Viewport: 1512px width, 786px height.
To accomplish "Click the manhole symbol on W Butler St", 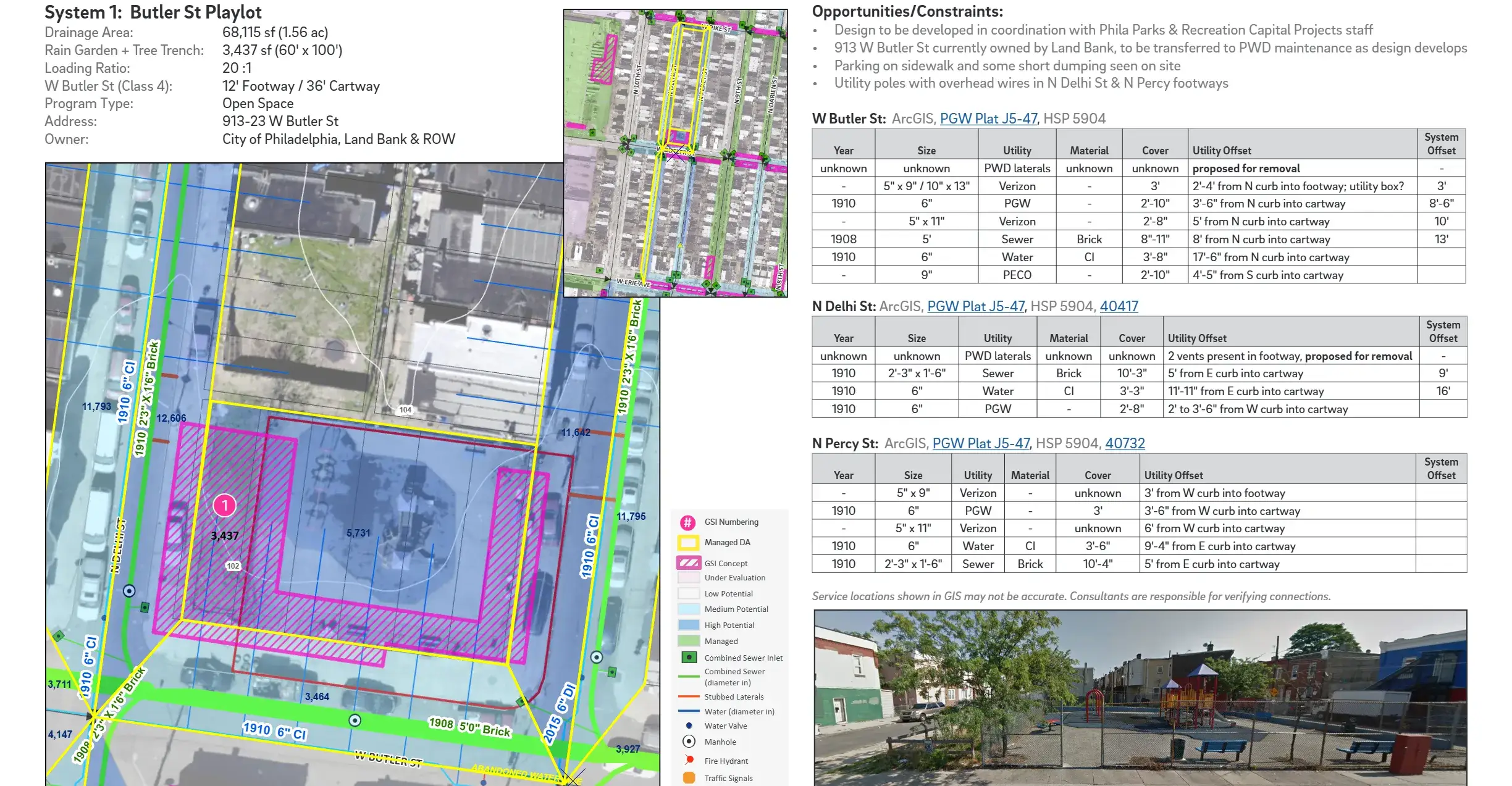I will tap(355, 721).
